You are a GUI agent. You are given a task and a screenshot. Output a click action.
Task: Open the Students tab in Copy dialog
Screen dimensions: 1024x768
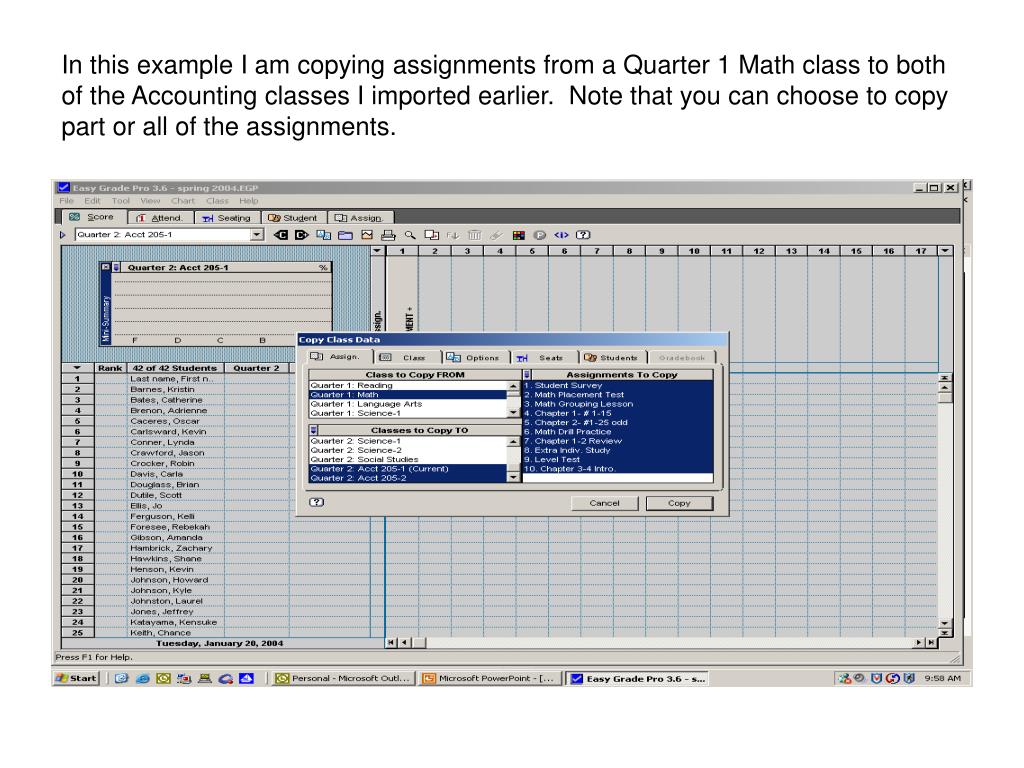(x=613, y=358)
